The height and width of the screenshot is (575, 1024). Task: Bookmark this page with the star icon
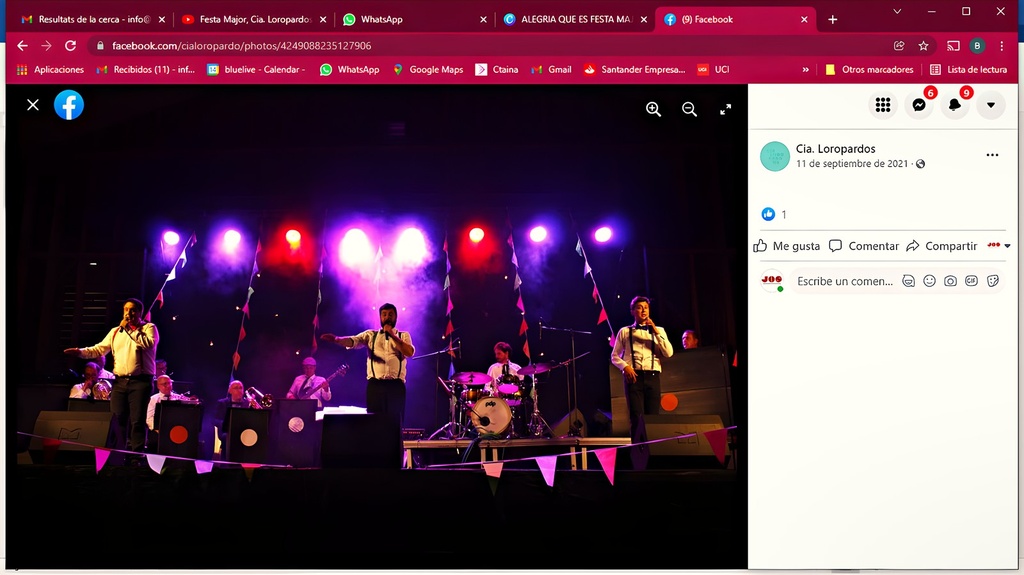pos(923,46)
